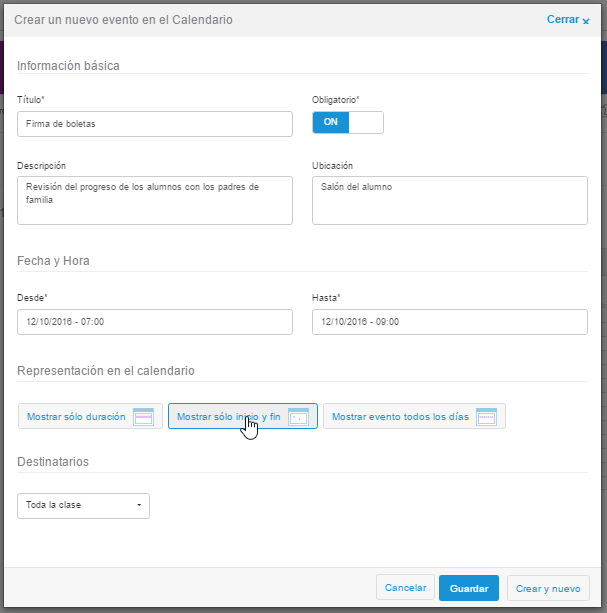
Task: Focus the Título input field
Action: (155, 124)
